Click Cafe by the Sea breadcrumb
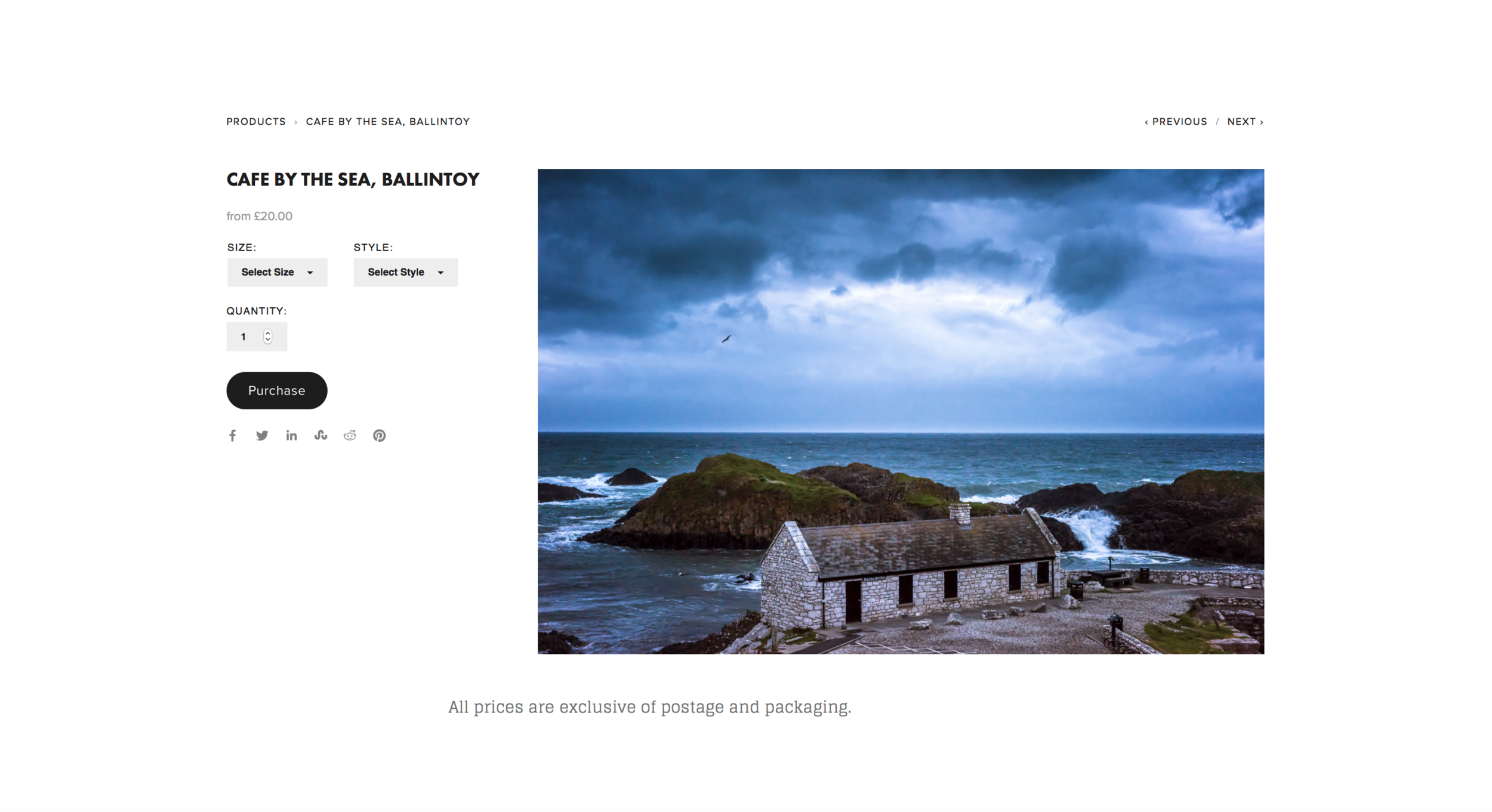This screenshot has height=812, width=1492. [x=388, y=122]
